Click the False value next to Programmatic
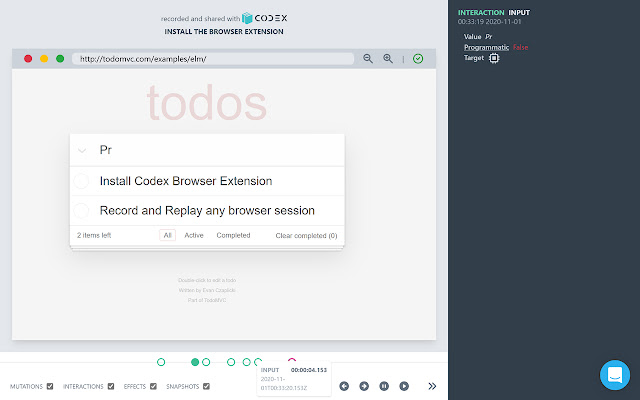 (520, 47)
